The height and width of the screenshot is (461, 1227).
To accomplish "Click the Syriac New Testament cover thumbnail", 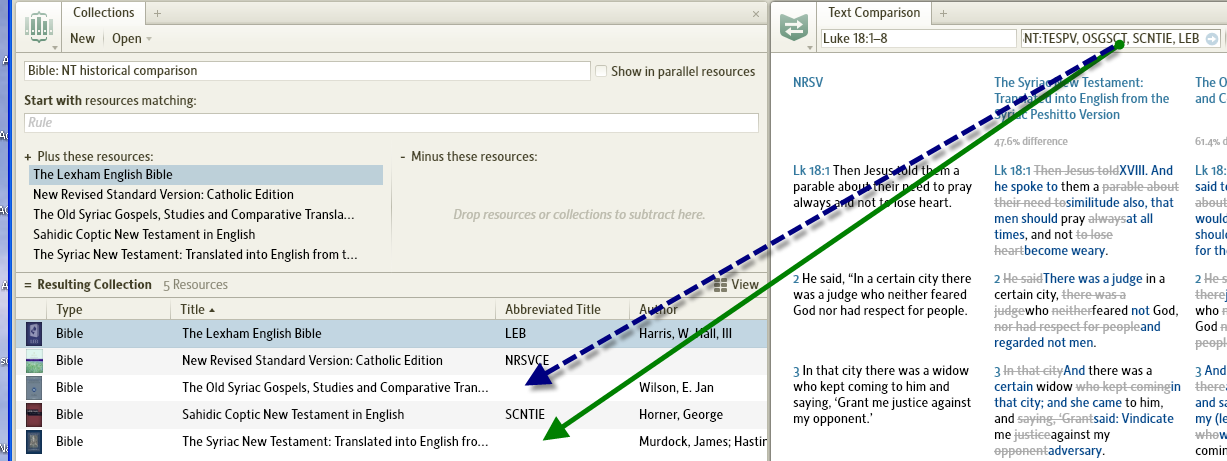I will click(34, 441).
